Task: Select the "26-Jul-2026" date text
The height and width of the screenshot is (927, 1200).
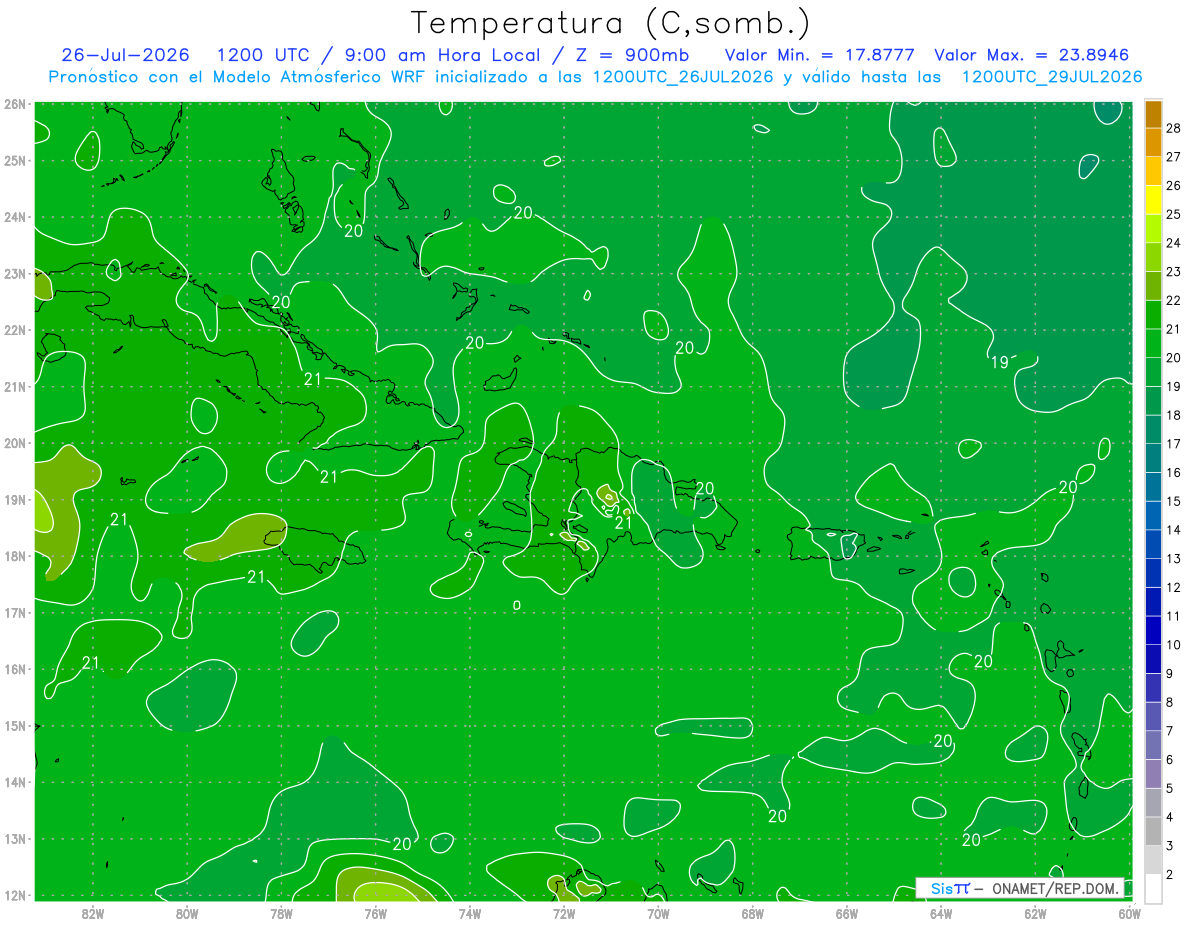Action: click(x=128, y=55)
